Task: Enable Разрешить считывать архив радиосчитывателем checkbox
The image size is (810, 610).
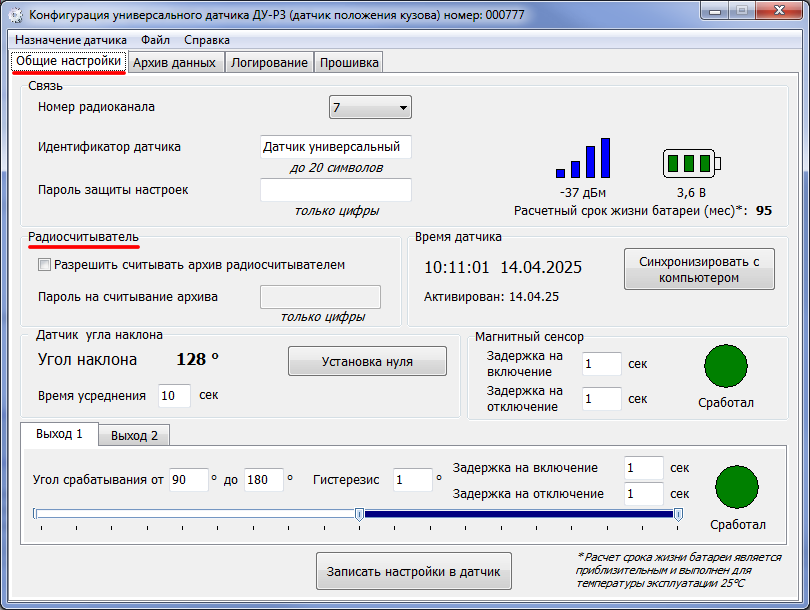Action: click(x=44, y=265)
